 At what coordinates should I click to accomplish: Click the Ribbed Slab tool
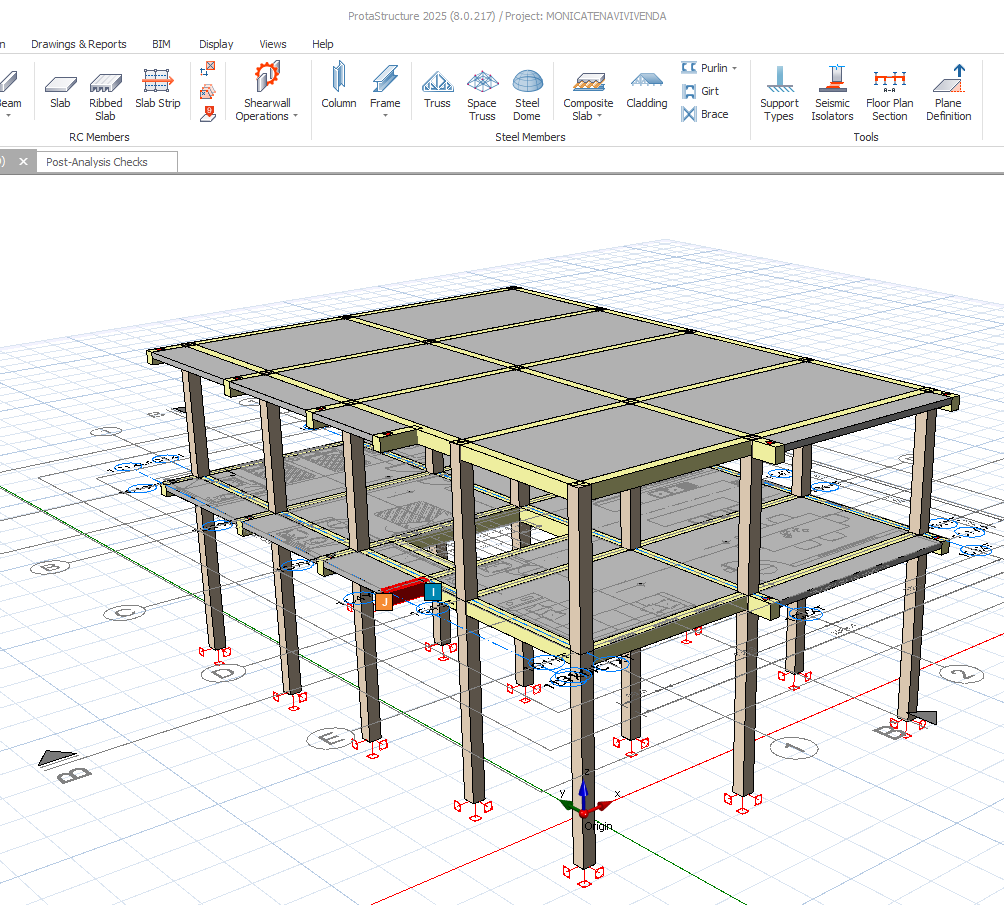[105, 90]
